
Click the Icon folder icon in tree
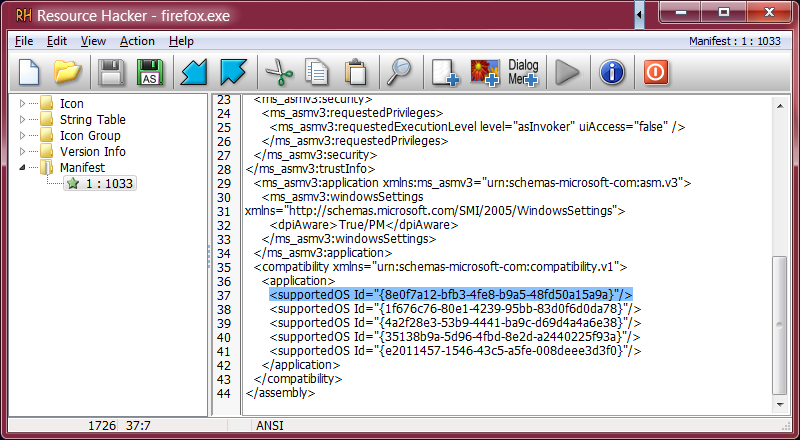pos(47,104)
